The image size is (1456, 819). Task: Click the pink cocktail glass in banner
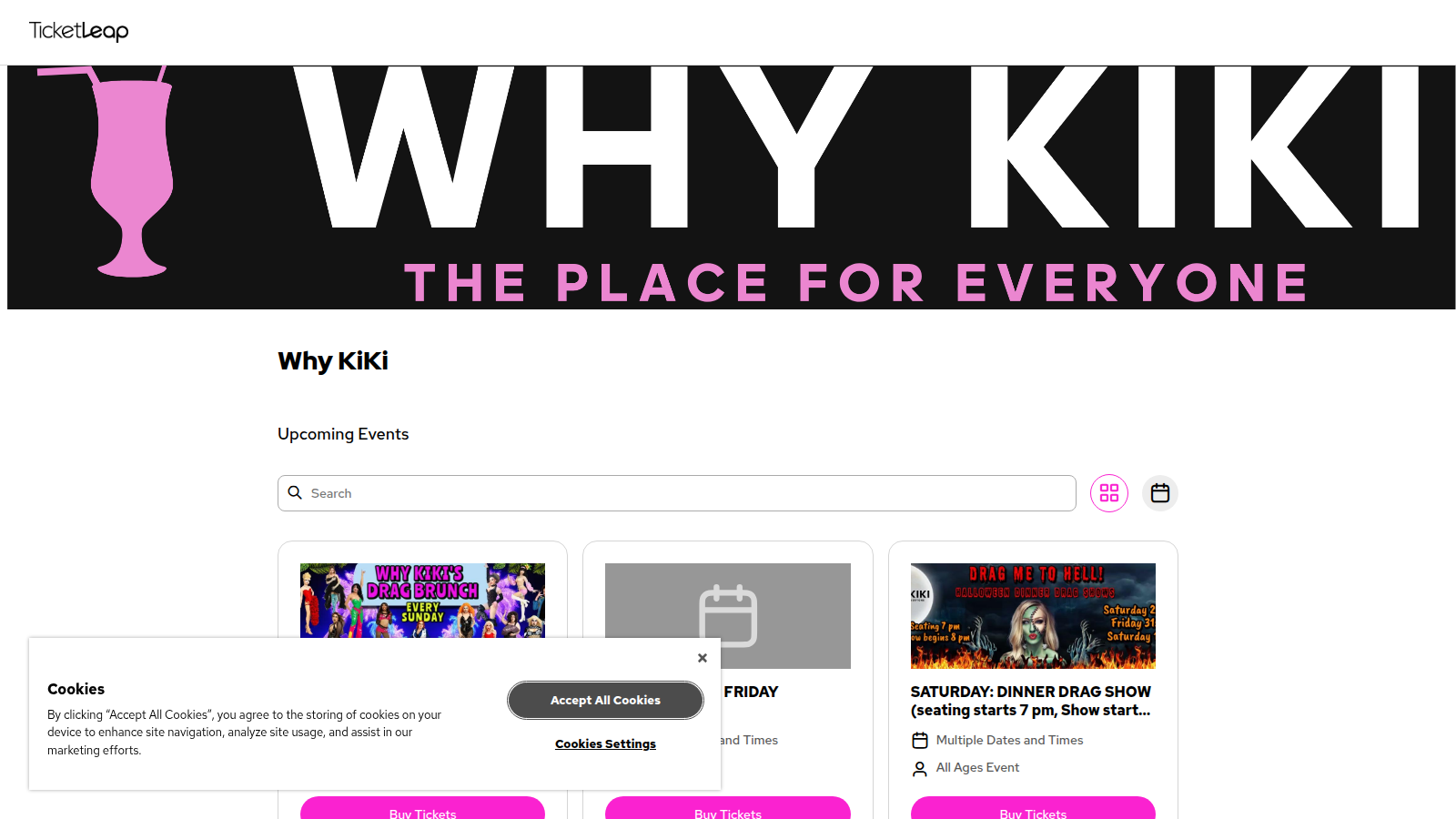tap(132, 171)
